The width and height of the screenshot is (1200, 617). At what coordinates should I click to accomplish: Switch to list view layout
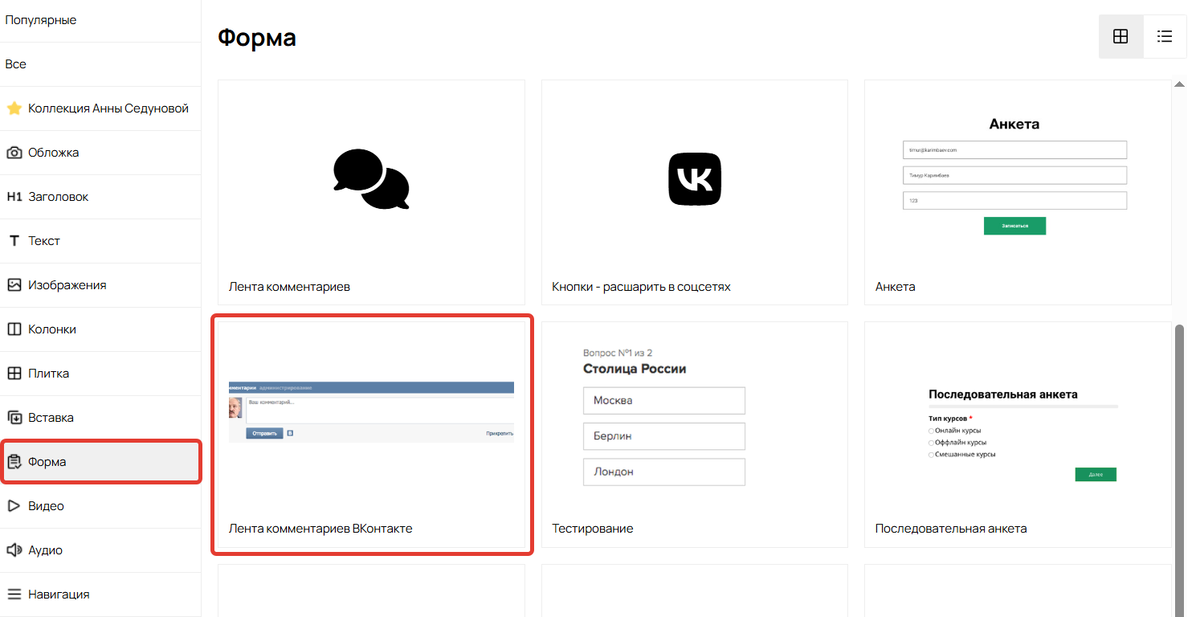tap(1165, 37)
